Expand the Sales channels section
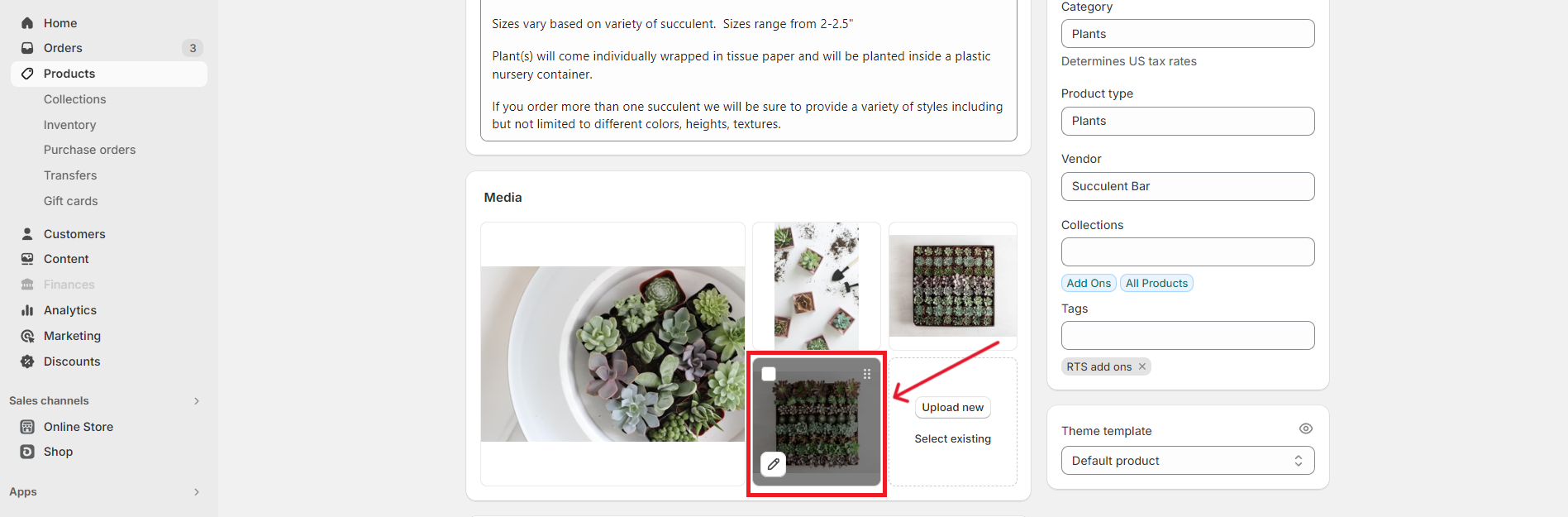The height and width of the screenshot is (517, 1568). point(197,401)
